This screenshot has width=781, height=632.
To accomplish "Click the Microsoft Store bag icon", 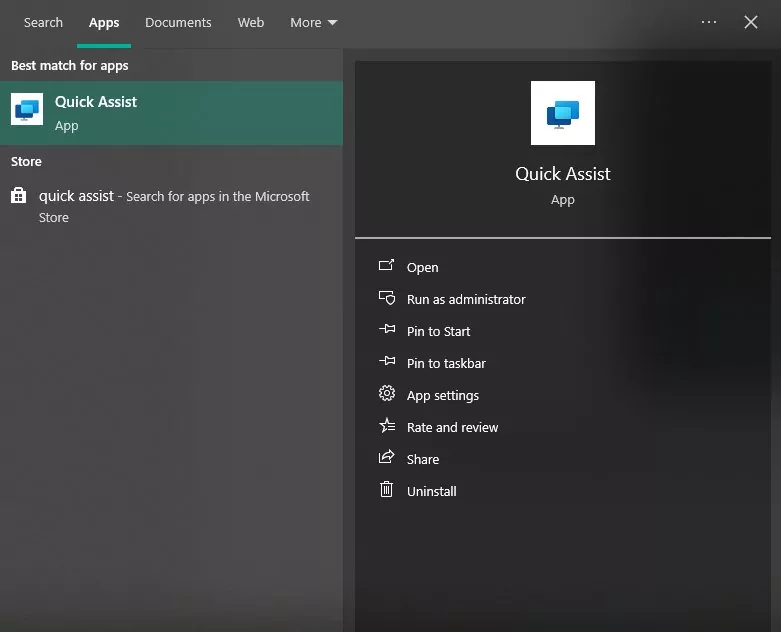I will [18, 195].
